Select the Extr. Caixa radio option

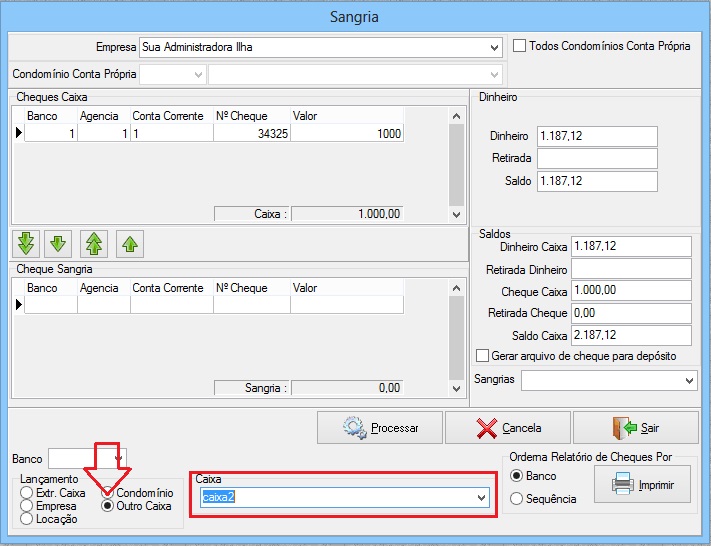27,493
